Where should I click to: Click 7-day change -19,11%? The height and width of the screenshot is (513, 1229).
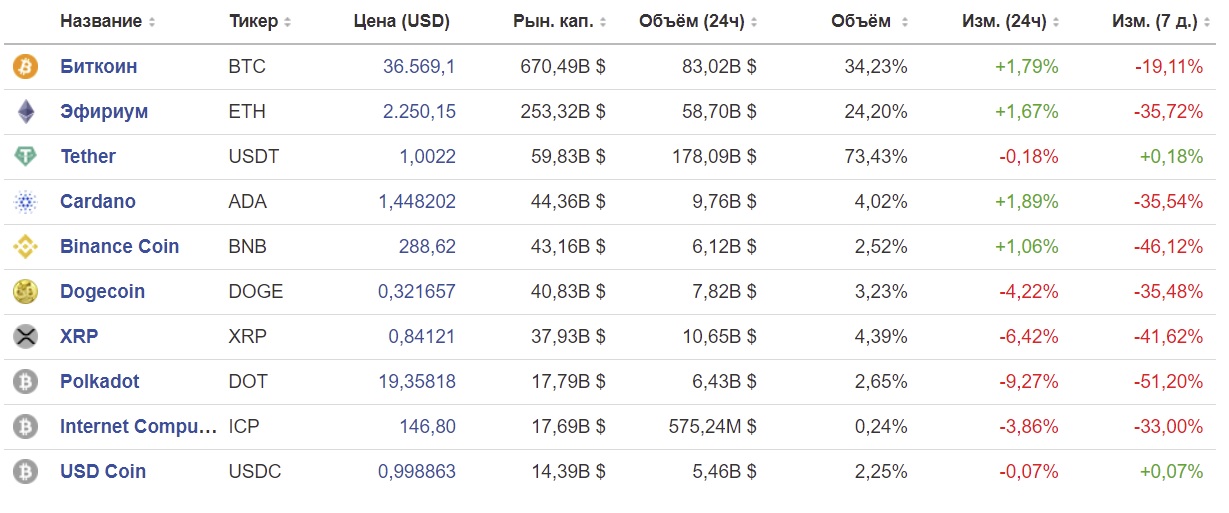coord(1169,67)
